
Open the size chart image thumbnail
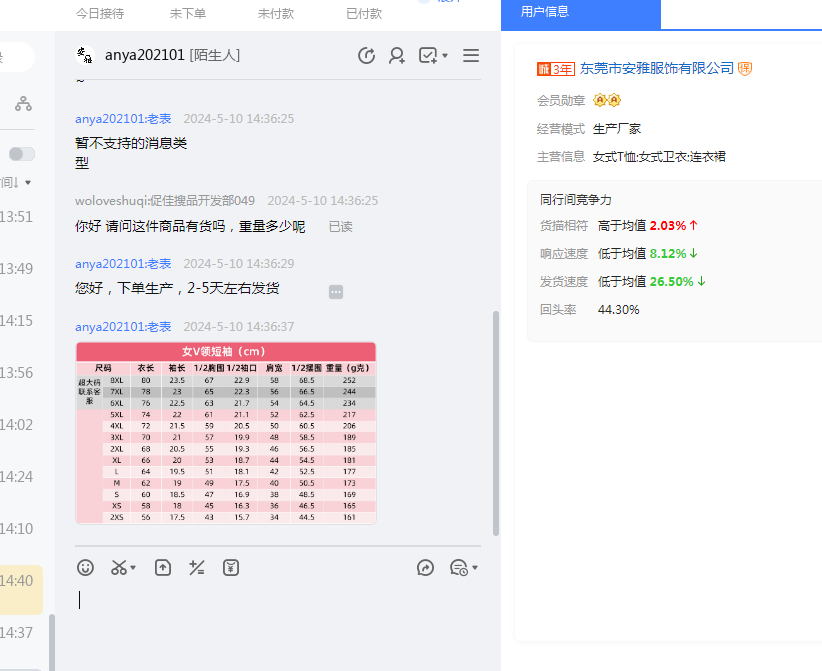click(226, 432)
